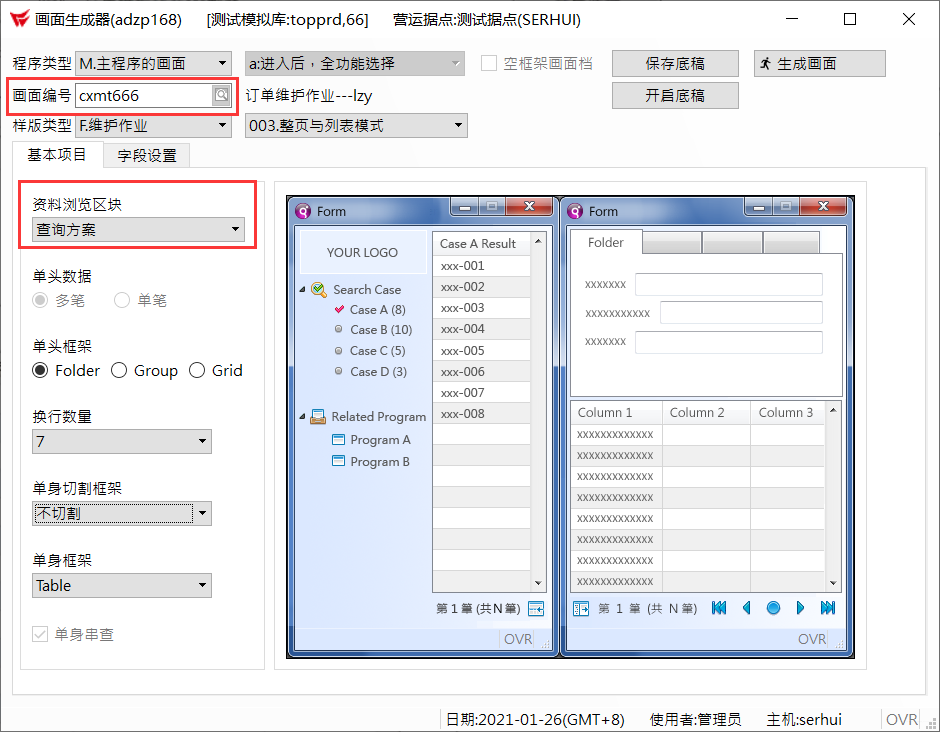Screen dimensions: 940x732
Task: Click the red application logo in title bar
Action: pyautogui.click(x=19, y=19)
